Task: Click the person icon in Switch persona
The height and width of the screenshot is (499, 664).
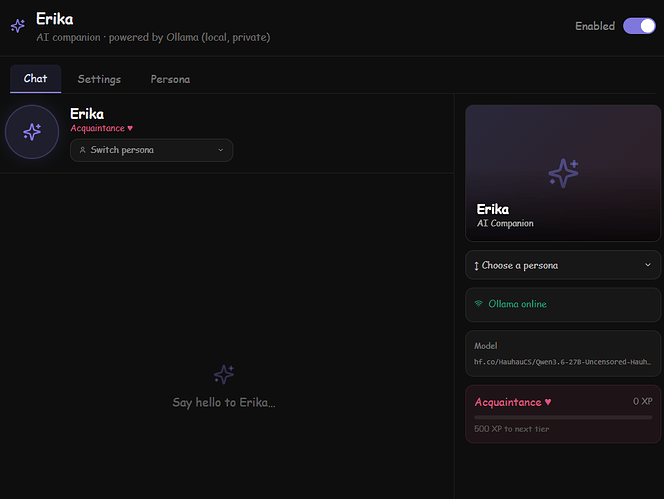Action: pos(83,150)
